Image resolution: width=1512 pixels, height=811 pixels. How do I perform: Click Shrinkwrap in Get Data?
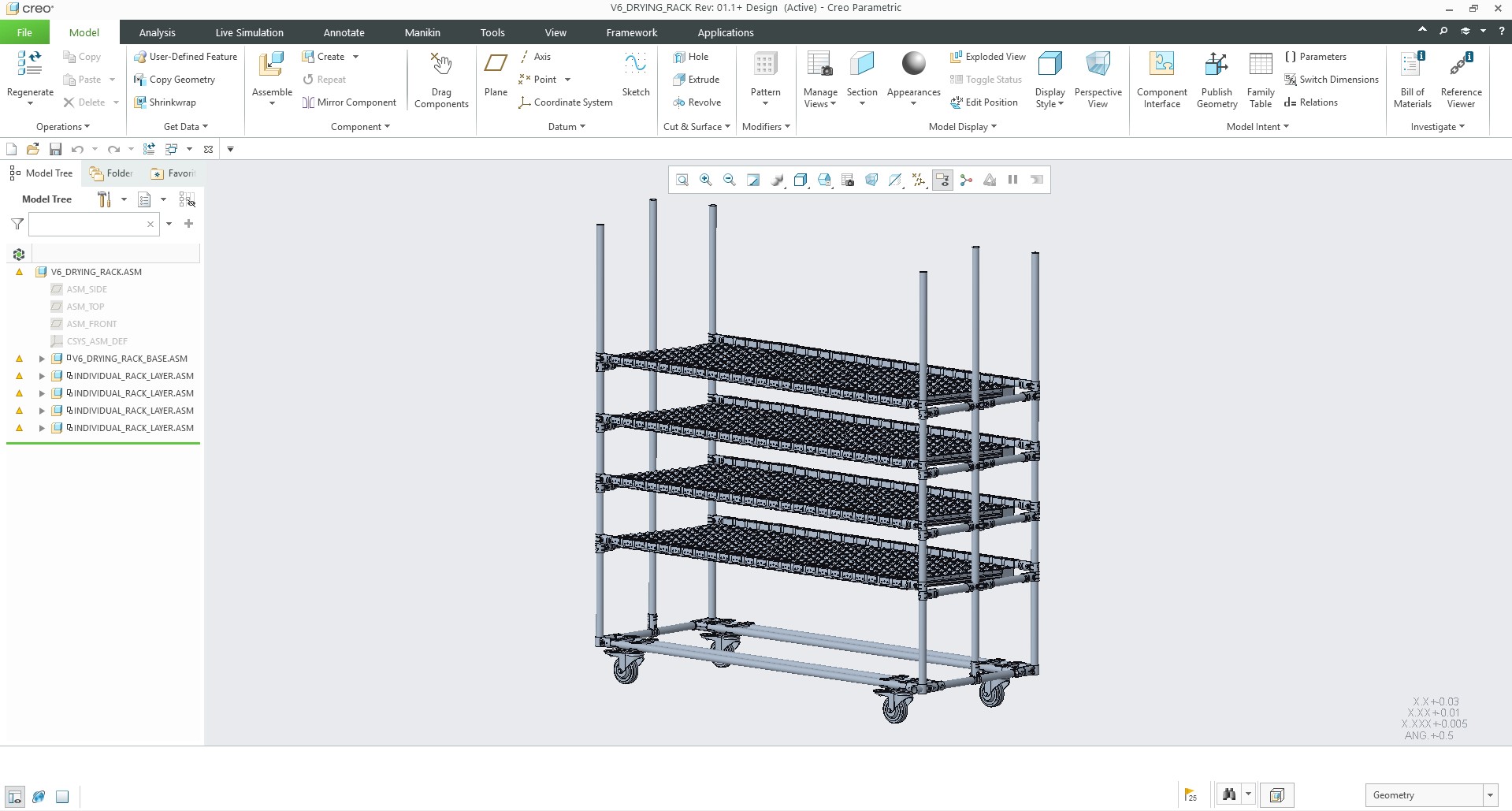point(165,102)
